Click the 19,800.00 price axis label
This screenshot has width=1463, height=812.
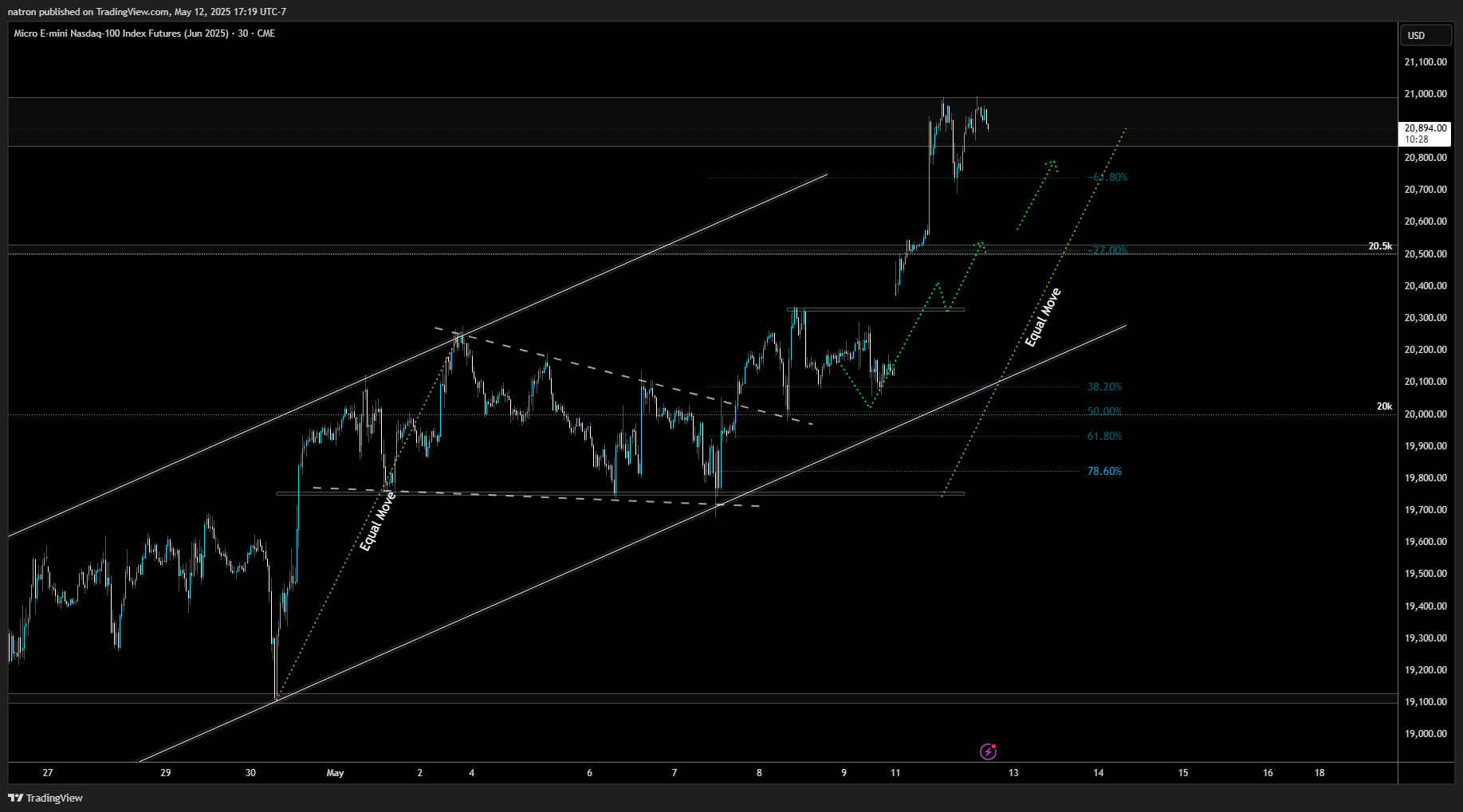tap(1426, 478)
